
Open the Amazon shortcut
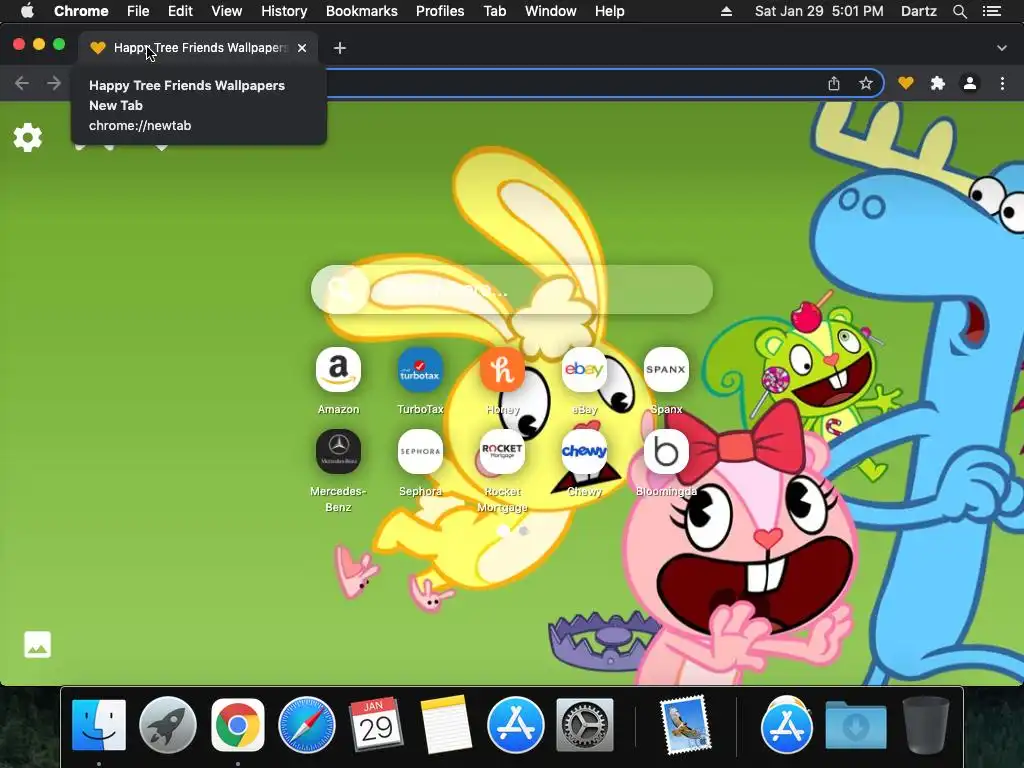(x=338, y=370)
